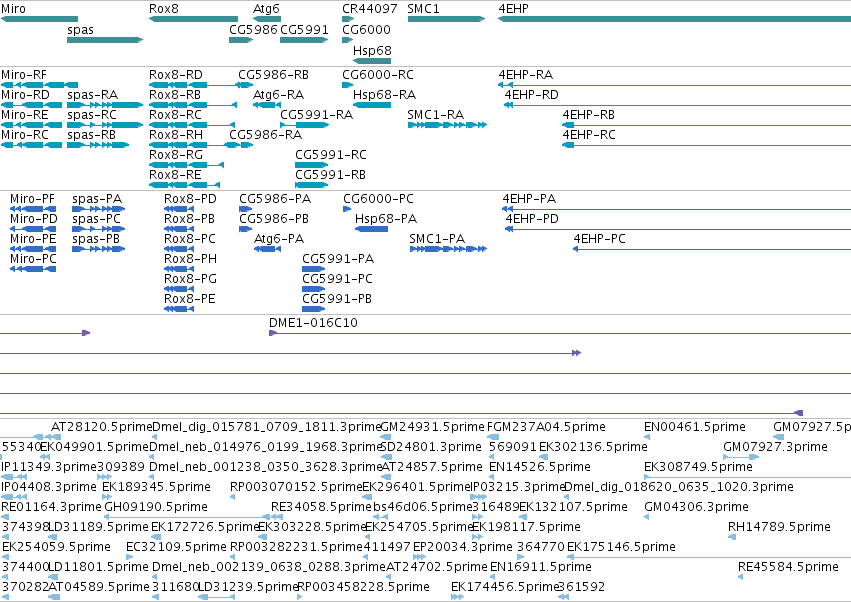
Task: Choose the Rox8-RC transcript label
Action: coord(175,115)
